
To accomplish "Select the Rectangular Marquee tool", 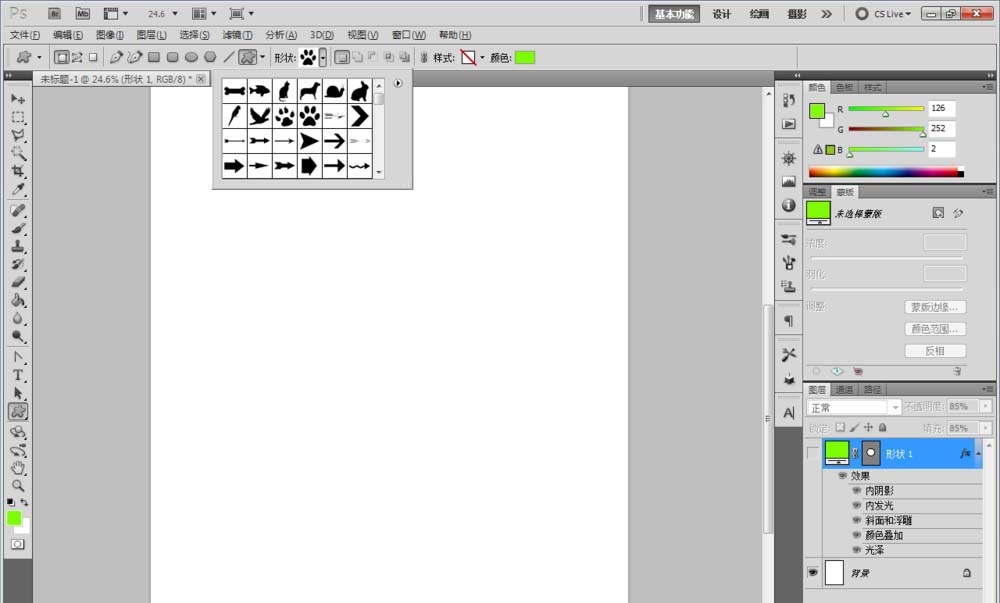I will pyautogui.click(x=18, y=117).
